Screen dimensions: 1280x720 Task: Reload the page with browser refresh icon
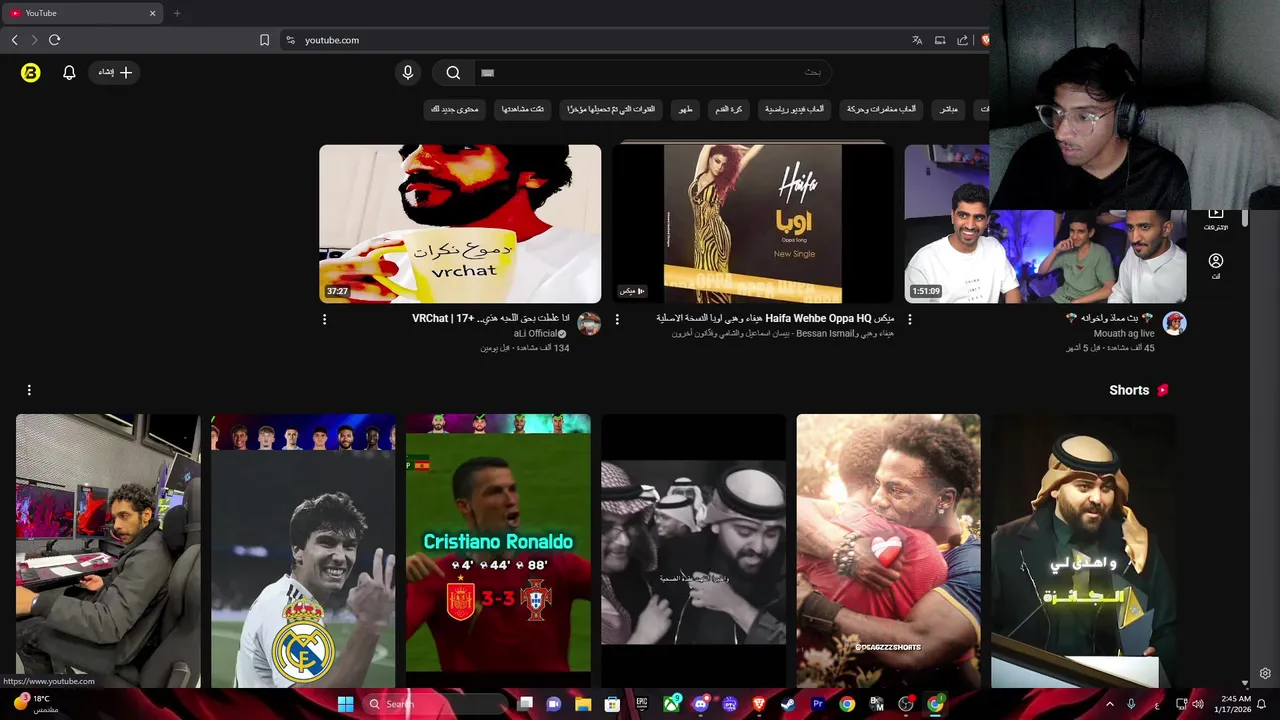pyautogui.click(x=54, y=40)
